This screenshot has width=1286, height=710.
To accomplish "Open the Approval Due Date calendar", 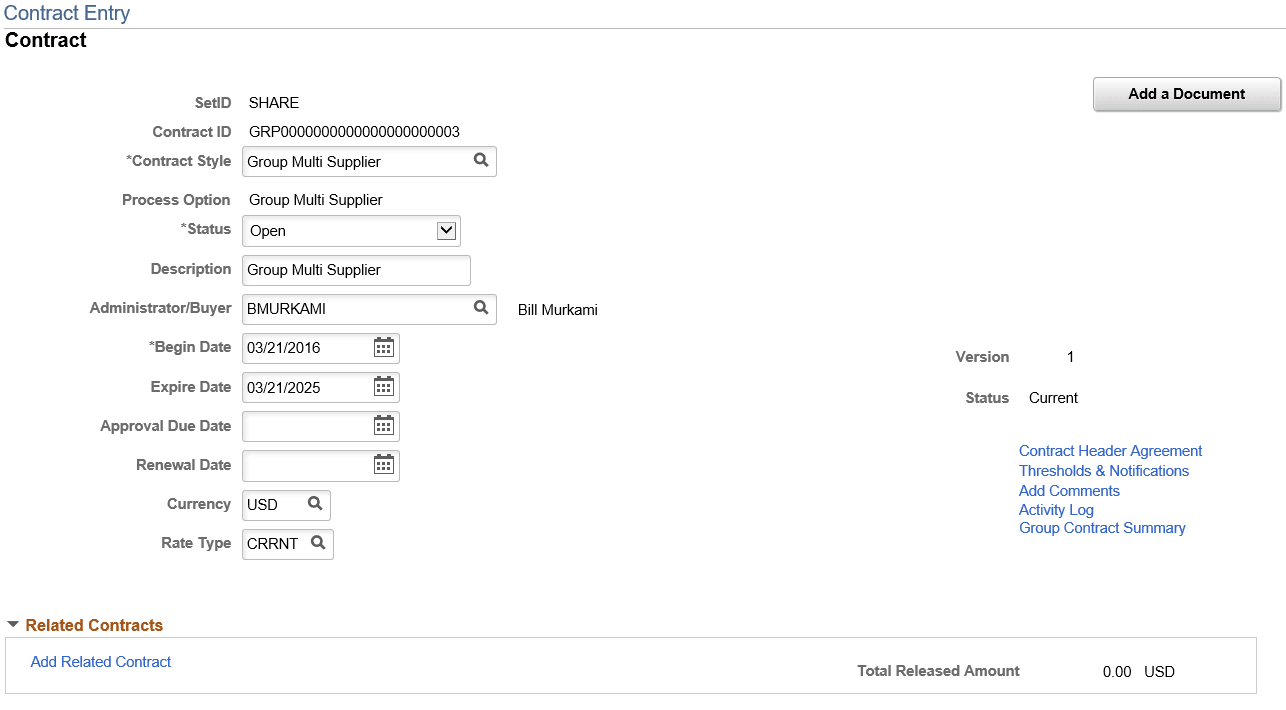I will (x=384, y=426).
